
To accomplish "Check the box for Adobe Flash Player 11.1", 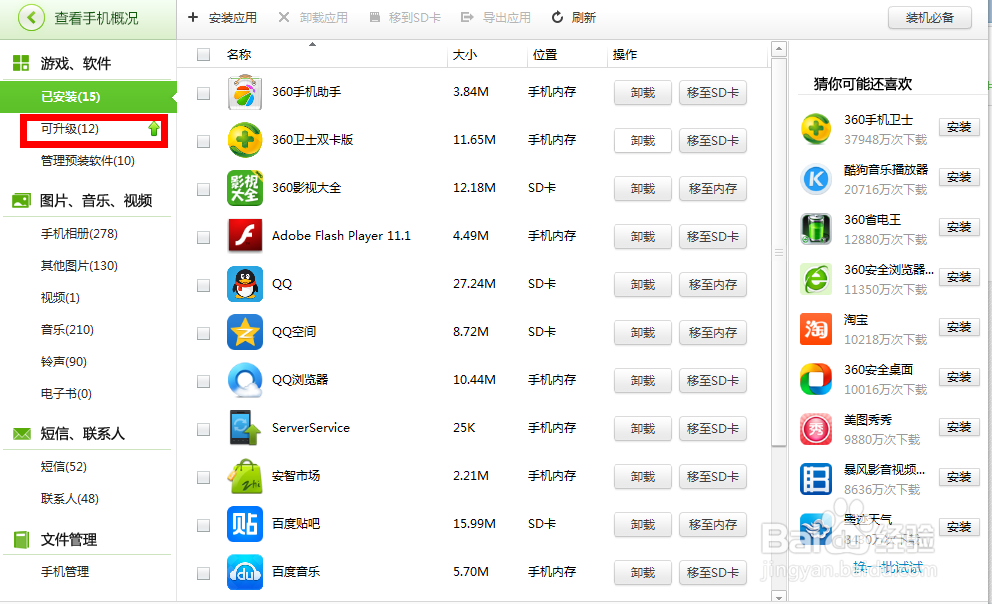I will [x=203, y=237].
